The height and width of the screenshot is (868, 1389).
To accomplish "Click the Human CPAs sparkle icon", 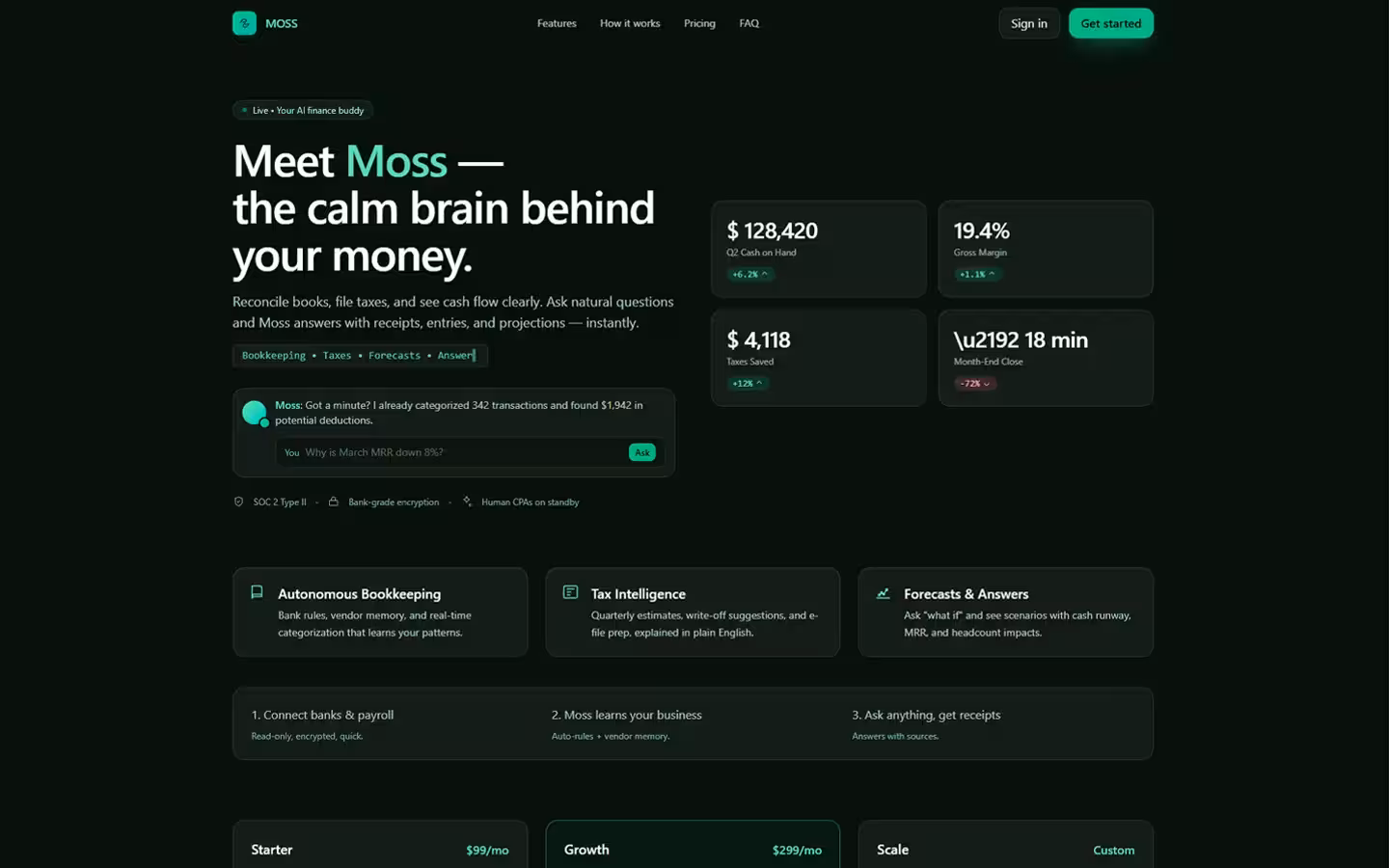I will [467, 502].
